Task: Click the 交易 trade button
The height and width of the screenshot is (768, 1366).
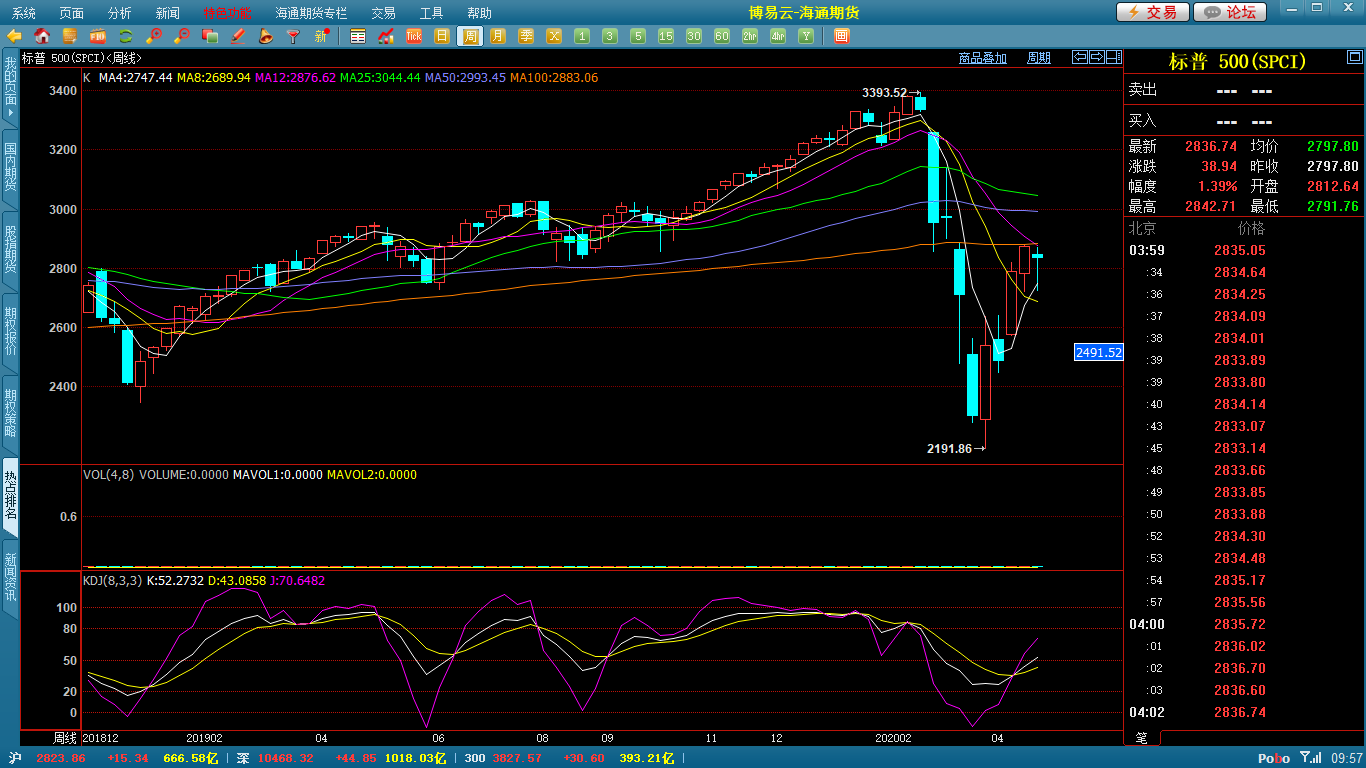Action: 1152,12
